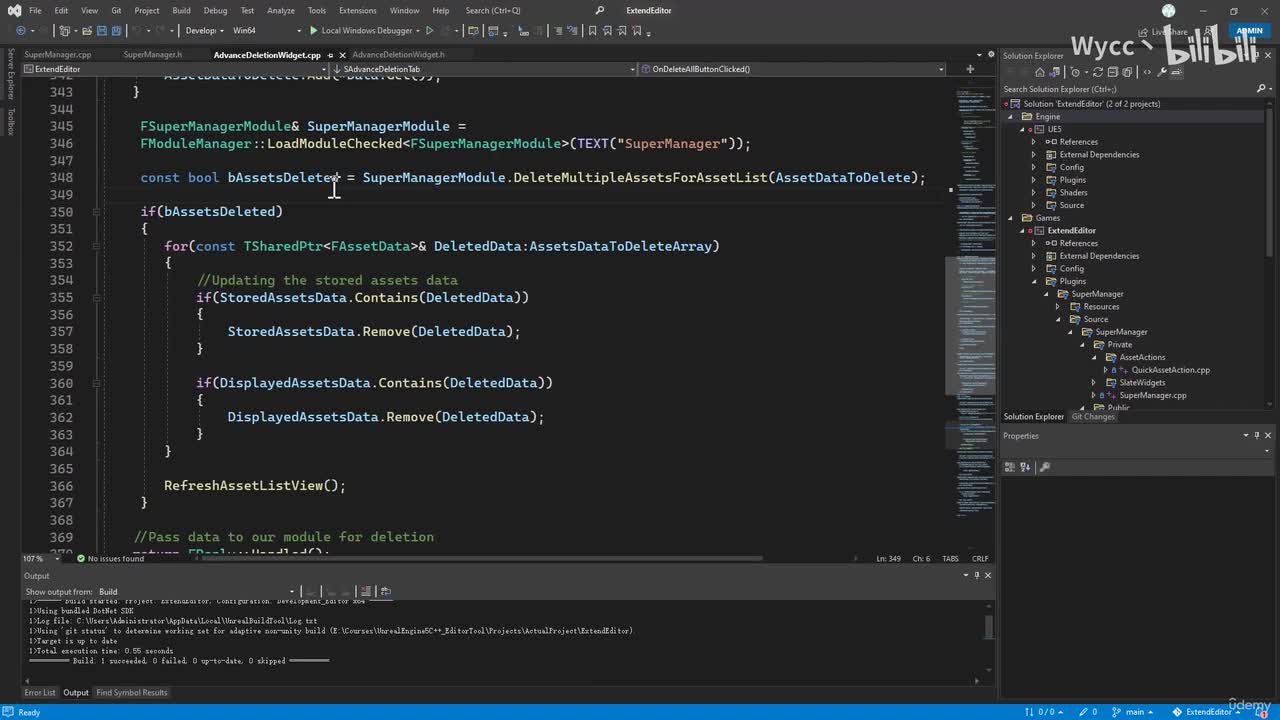Click the toggle bookmark icon in toolbar
This screenshot has width=1280, height=720.
pos(592,31)
